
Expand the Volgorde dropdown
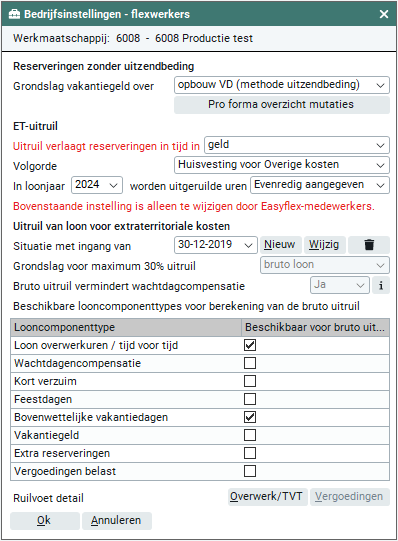click(x=282, y=165)
